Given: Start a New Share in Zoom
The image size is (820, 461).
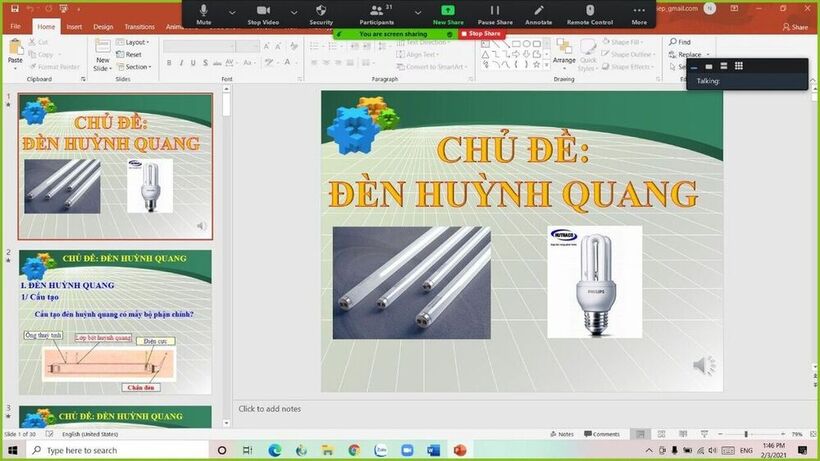Looking at the screenshot, I should [x=448, y=14].
